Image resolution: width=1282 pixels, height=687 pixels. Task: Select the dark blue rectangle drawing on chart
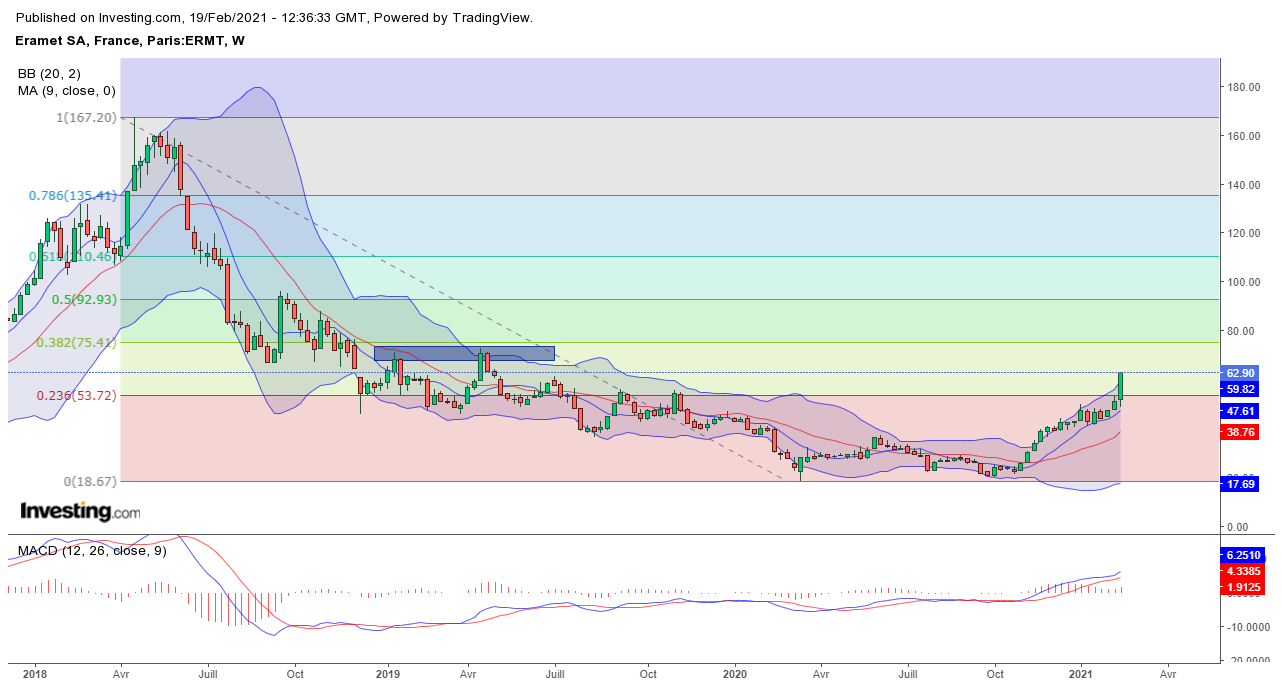(464, 353)
